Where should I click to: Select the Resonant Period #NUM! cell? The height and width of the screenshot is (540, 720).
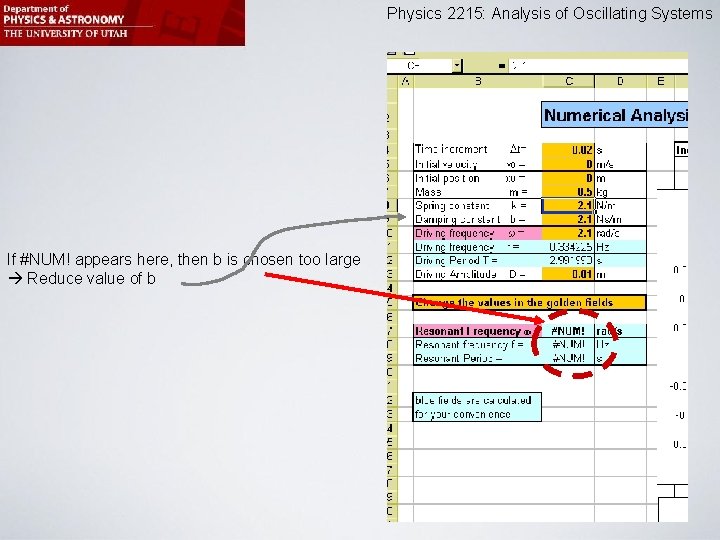(x=568, y=358)
